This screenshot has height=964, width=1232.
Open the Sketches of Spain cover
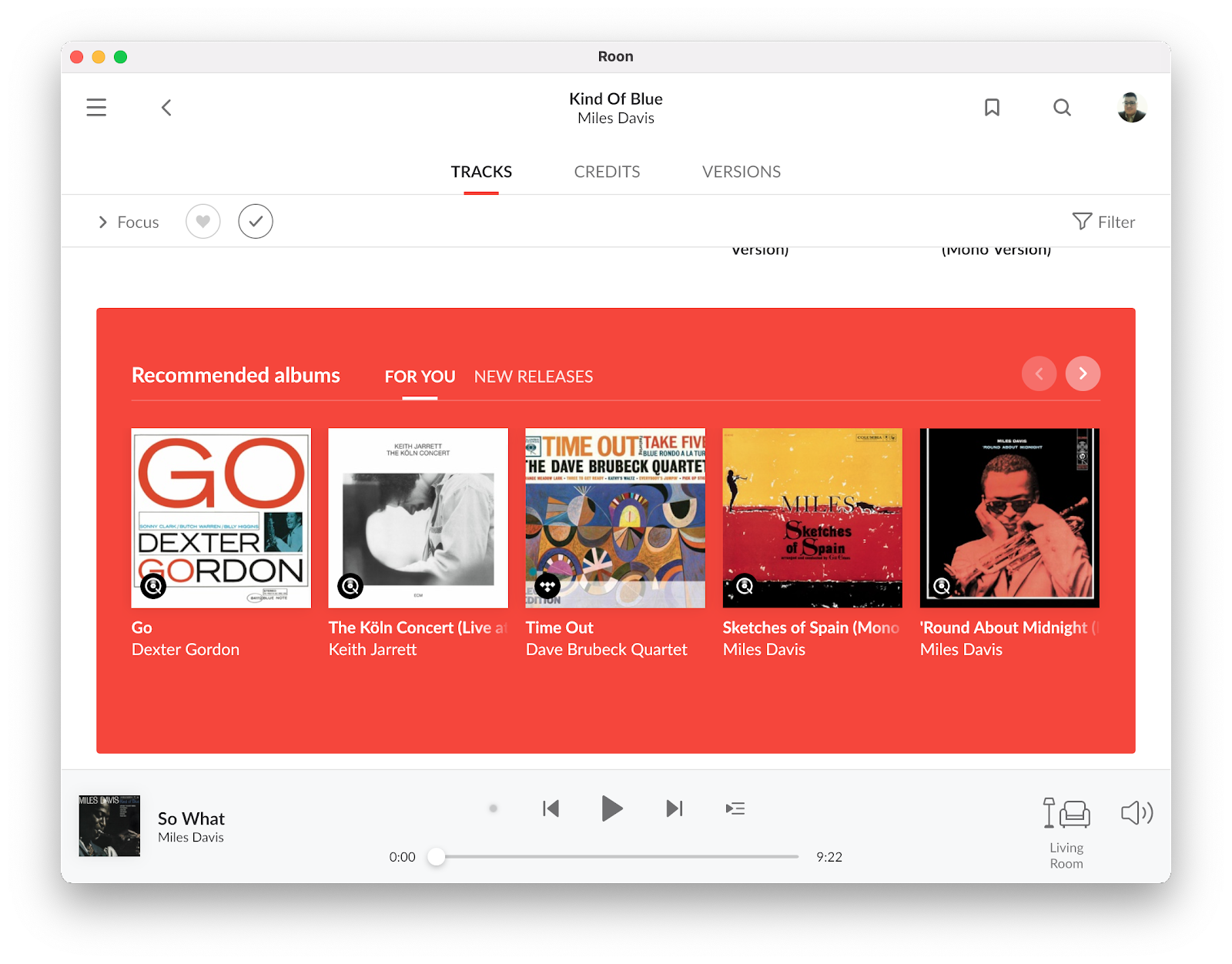coord(812,518)
